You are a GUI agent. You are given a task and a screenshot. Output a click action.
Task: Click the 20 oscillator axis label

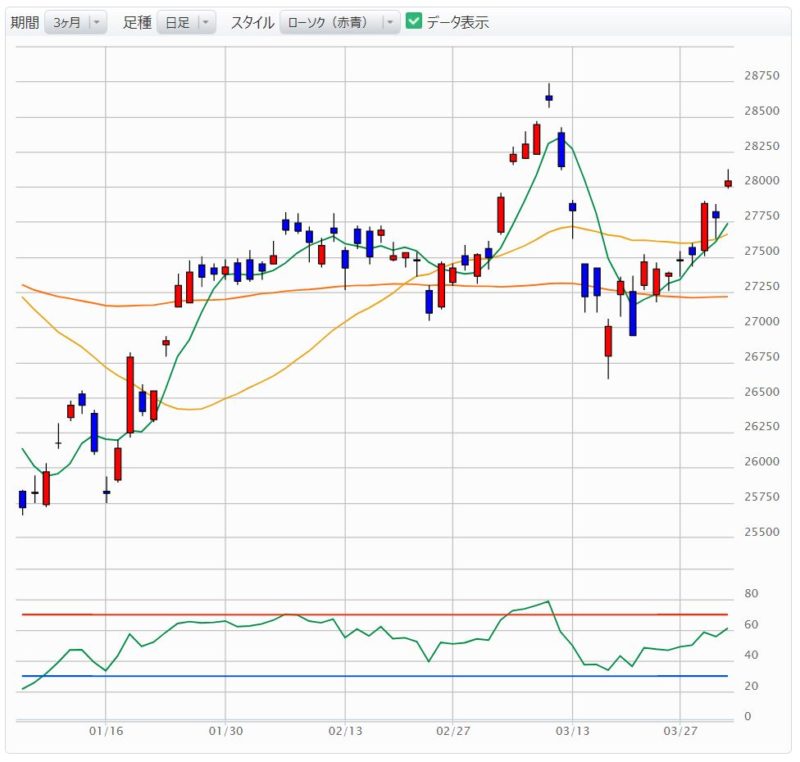751,686
